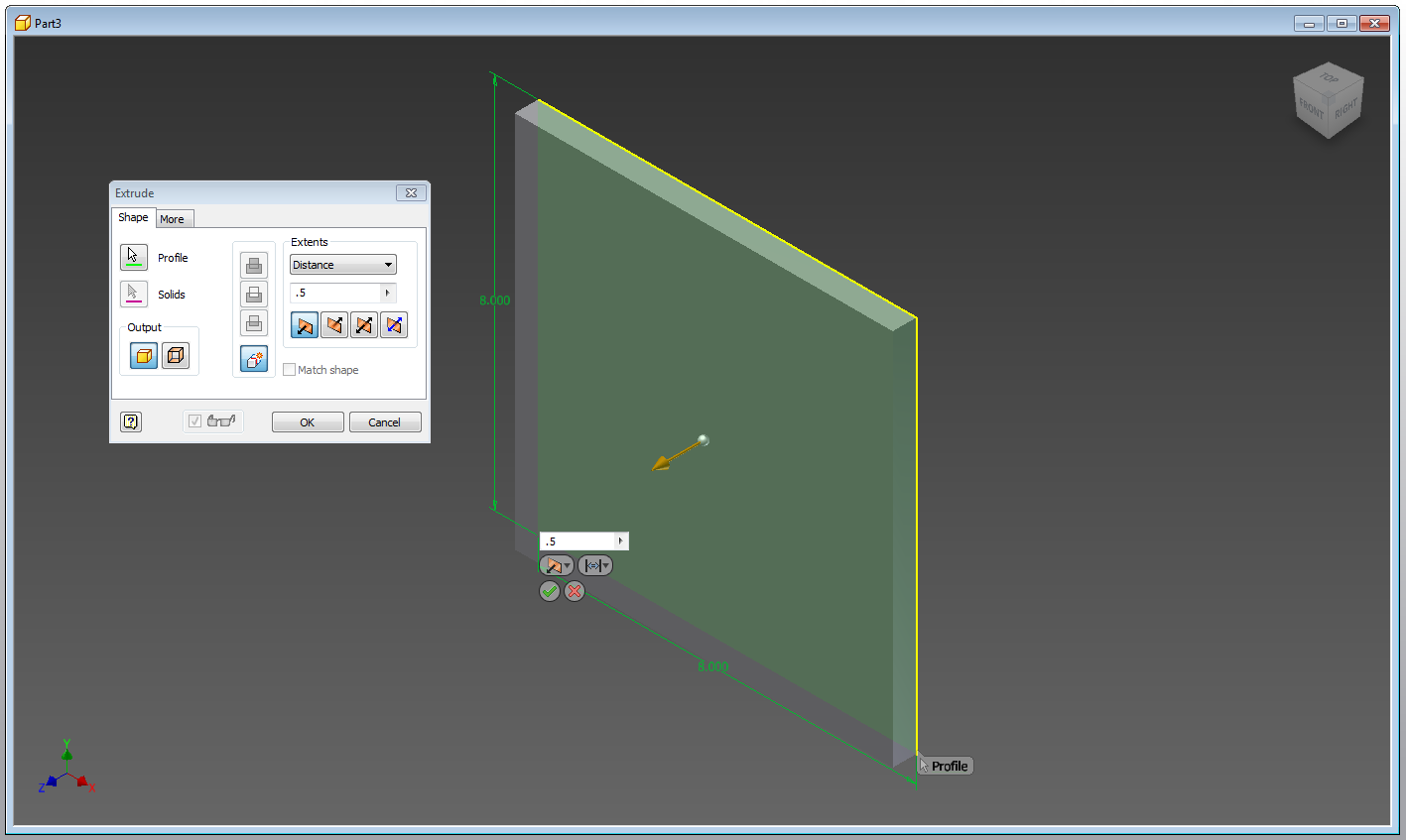Click the mini-toolbar .5 input field

click(x=576, y=540)
